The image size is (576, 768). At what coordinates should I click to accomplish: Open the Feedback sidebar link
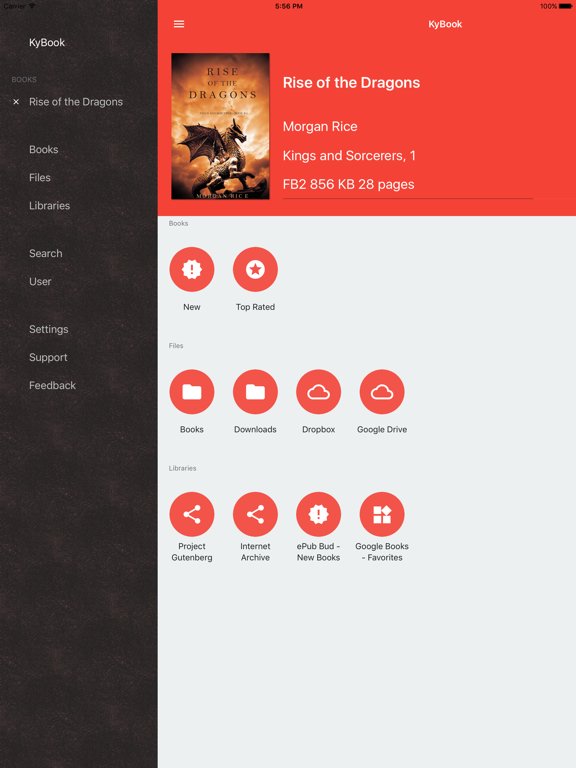[52, 385]
